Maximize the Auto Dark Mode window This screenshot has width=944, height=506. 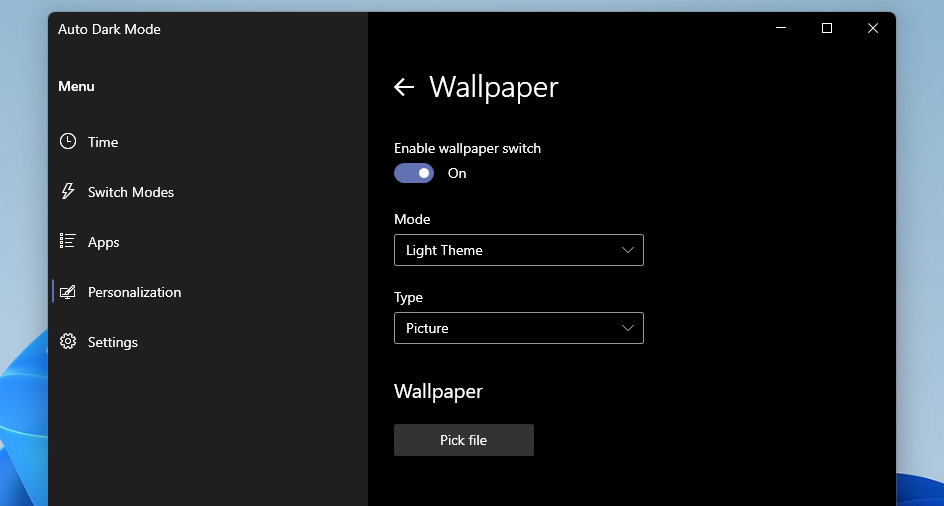click(x=827, y=28)
